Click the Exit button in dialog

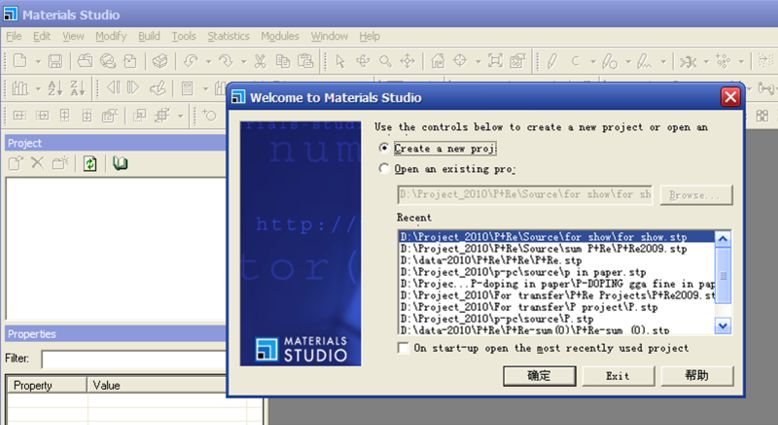tap(618, 376)
